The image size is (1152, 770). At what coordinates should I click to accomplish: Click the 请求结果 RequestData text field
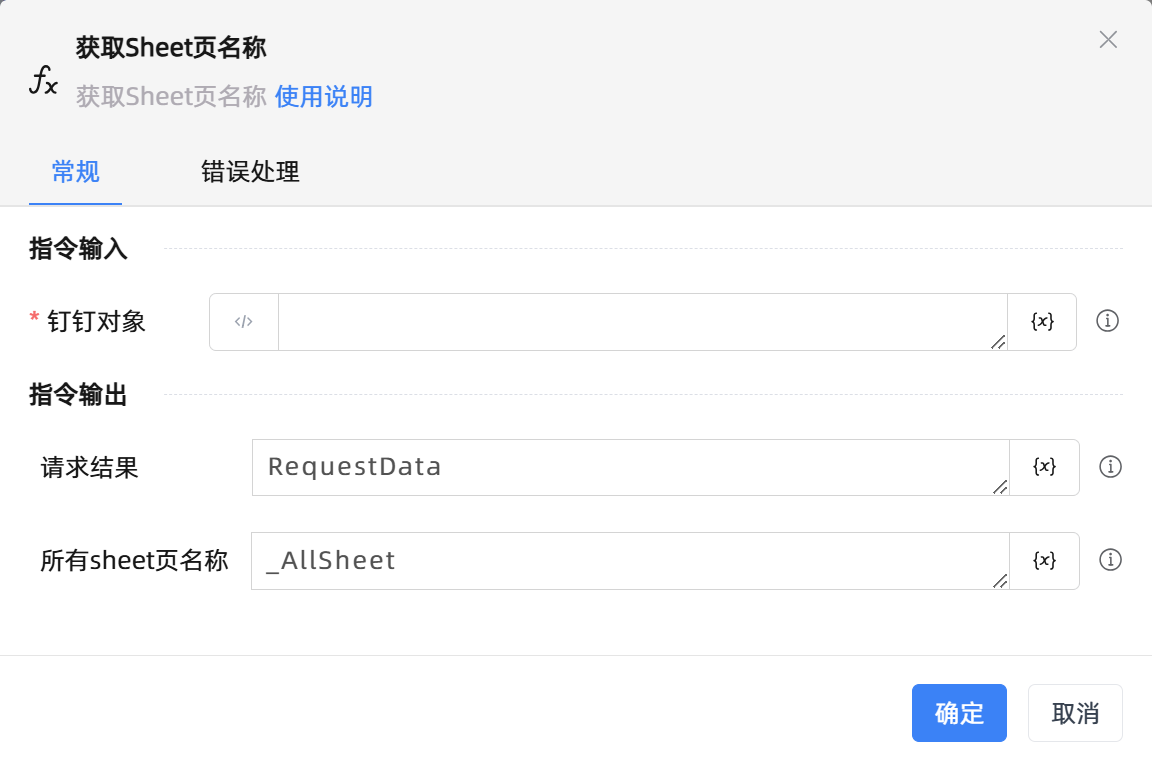pos(628,467)
